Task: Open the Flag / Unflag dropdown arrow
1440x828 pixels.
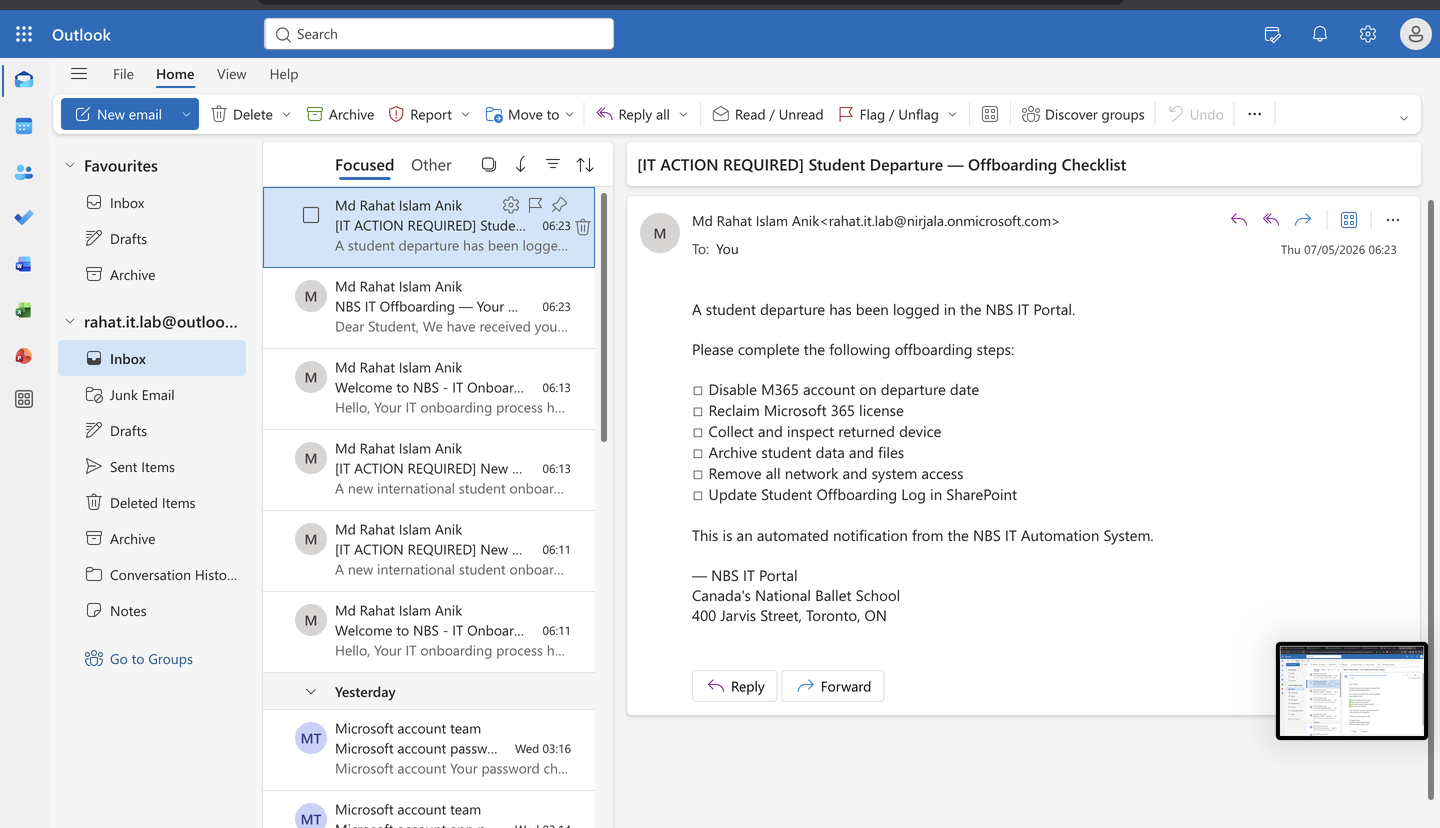Action: coord(952,114)
